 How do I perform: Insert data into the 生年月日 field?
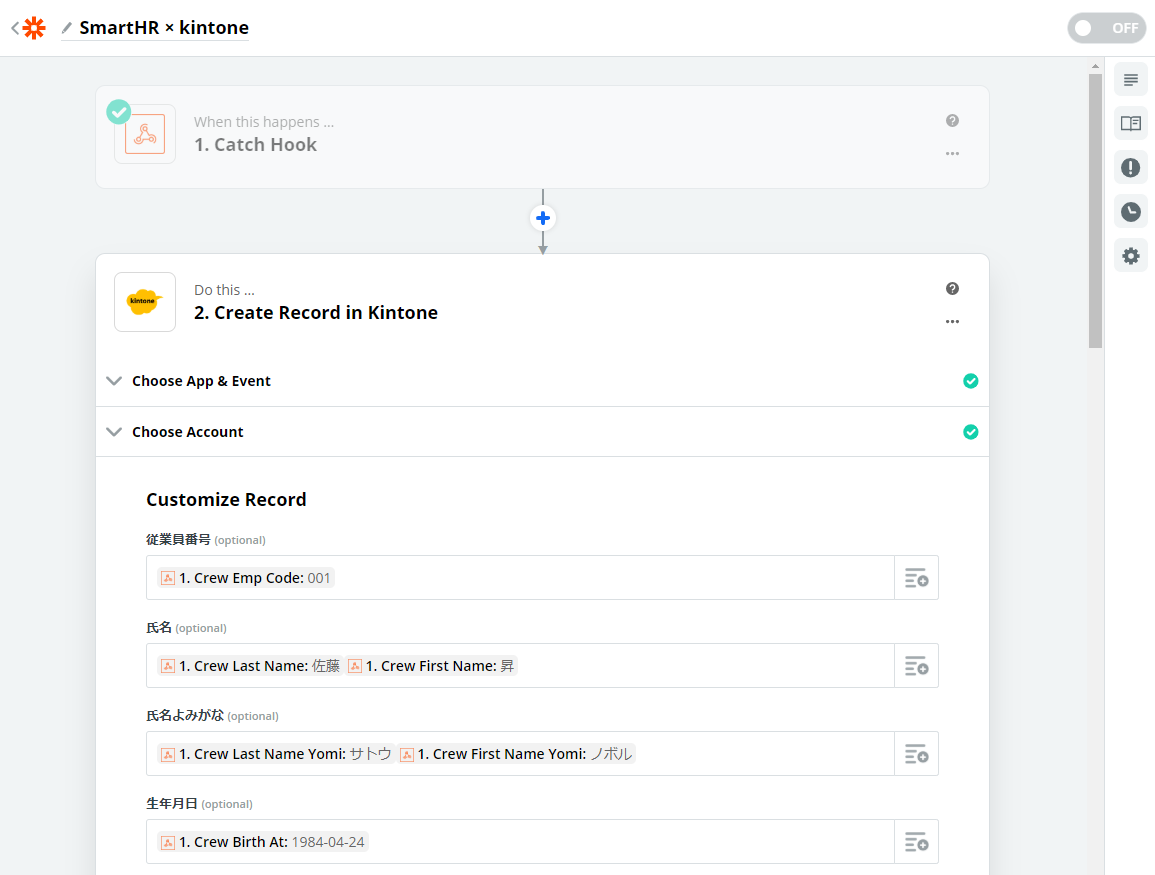[x=916, y=842]
